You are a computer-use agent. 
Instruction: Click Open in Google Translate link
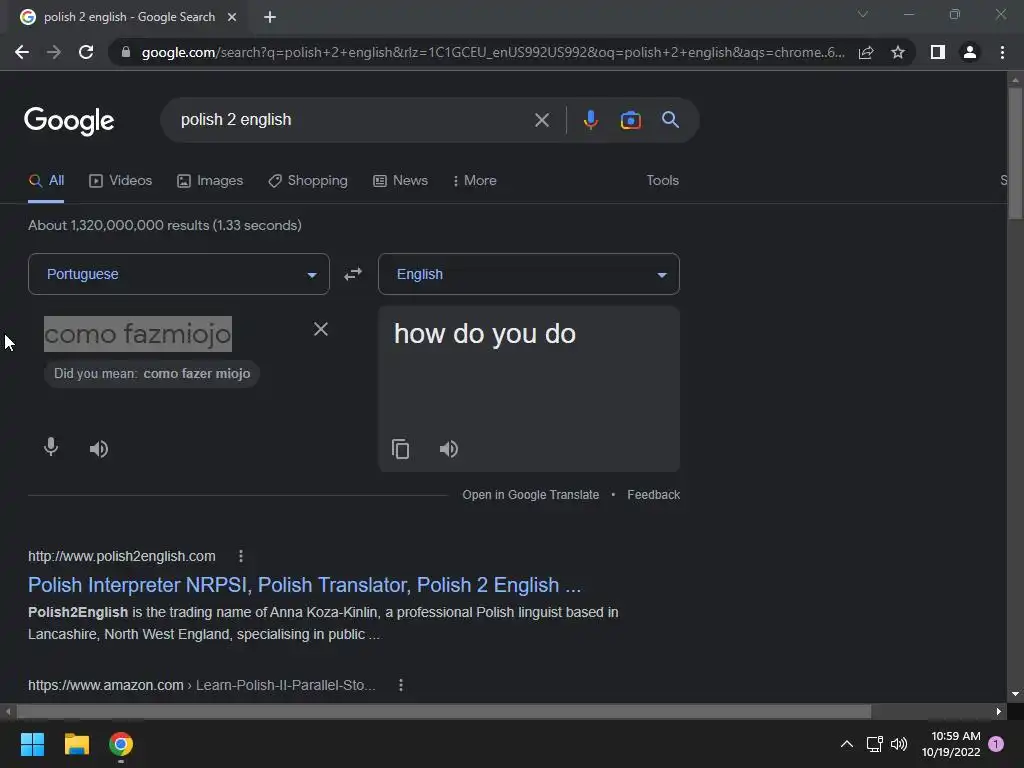click(x=530, y=495)
